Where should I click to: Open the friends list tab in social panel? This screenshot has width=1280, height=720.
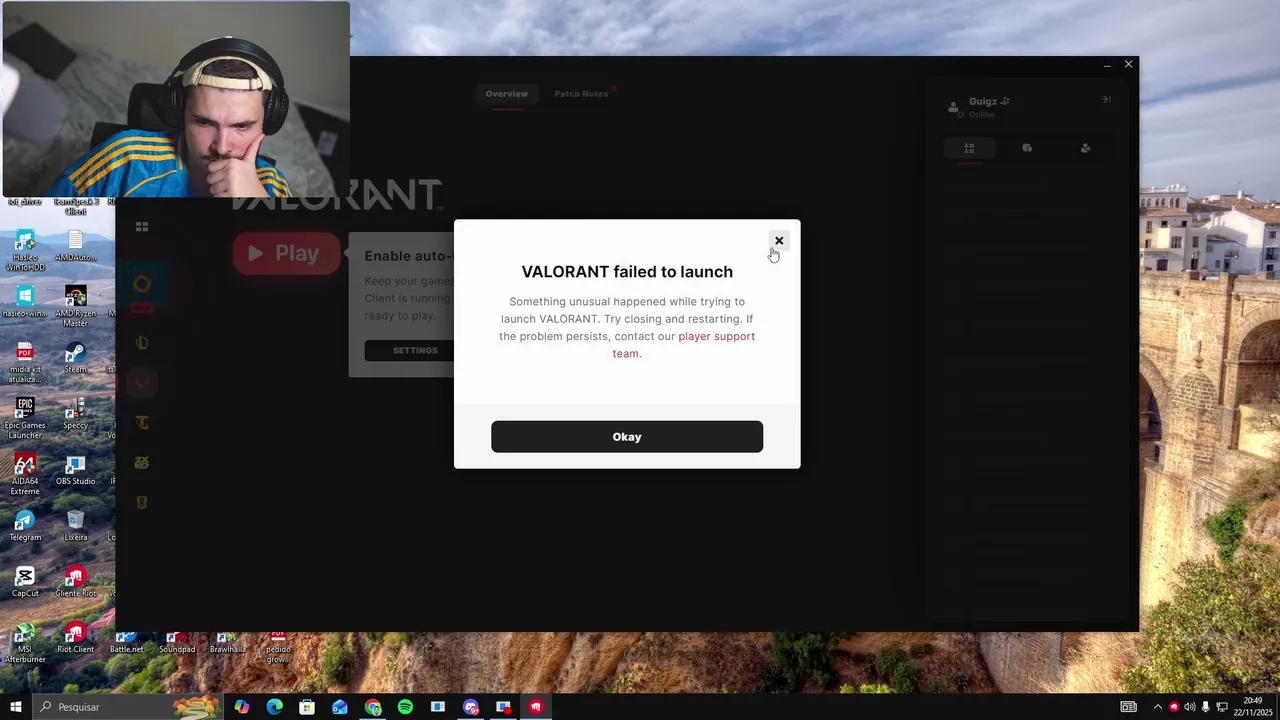pyautogui.click(x=969, y=148)
